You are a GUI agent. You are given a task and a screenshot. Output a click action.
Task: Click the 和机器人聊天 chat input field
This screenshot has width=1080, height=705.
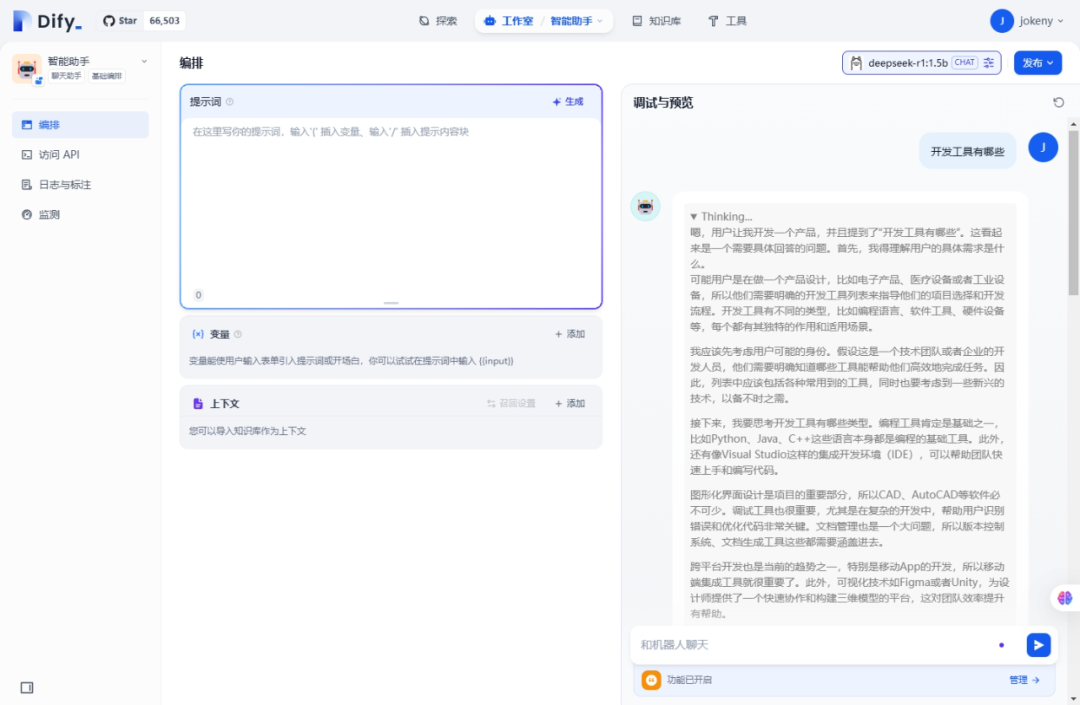tap(813, 645)
